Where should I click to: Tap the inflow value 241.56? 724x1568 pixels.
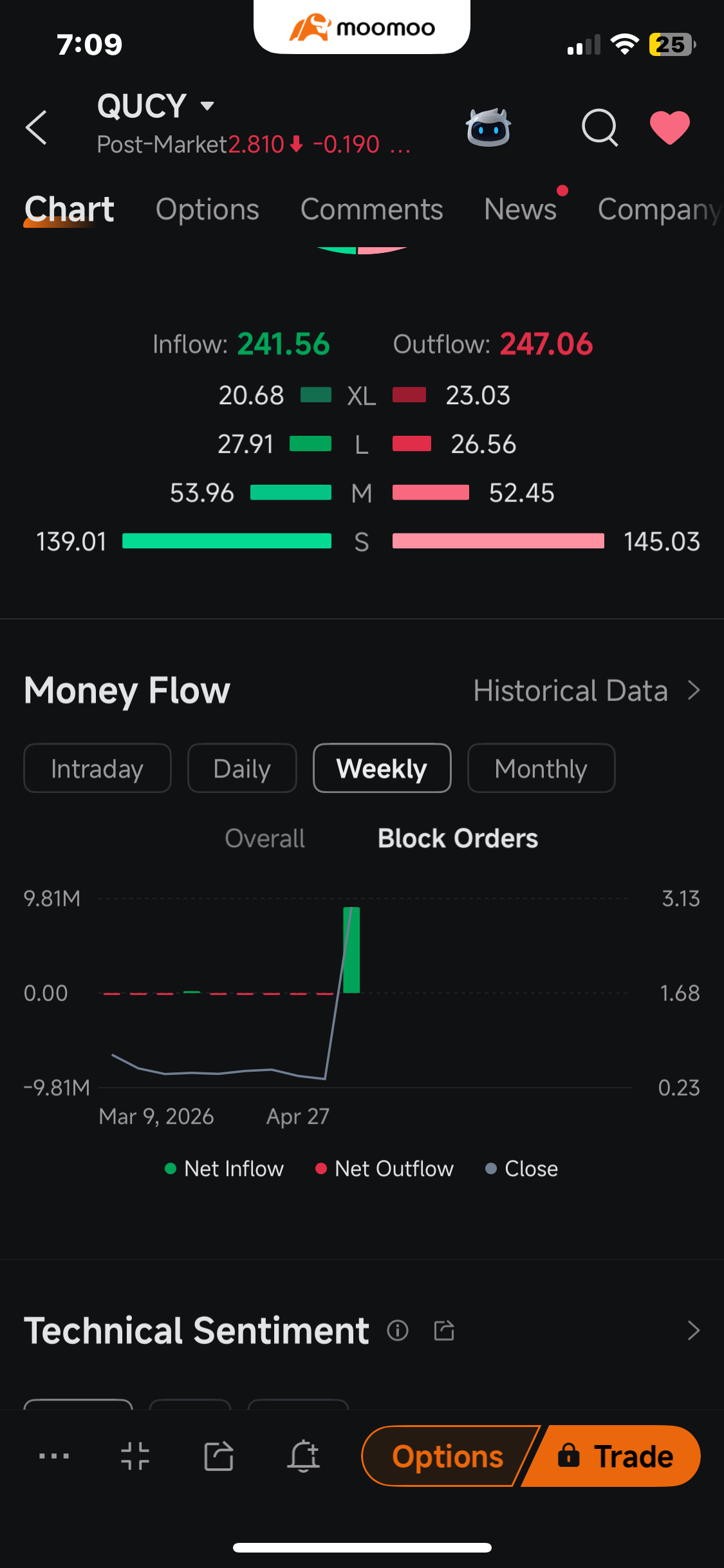coord(284,344)
